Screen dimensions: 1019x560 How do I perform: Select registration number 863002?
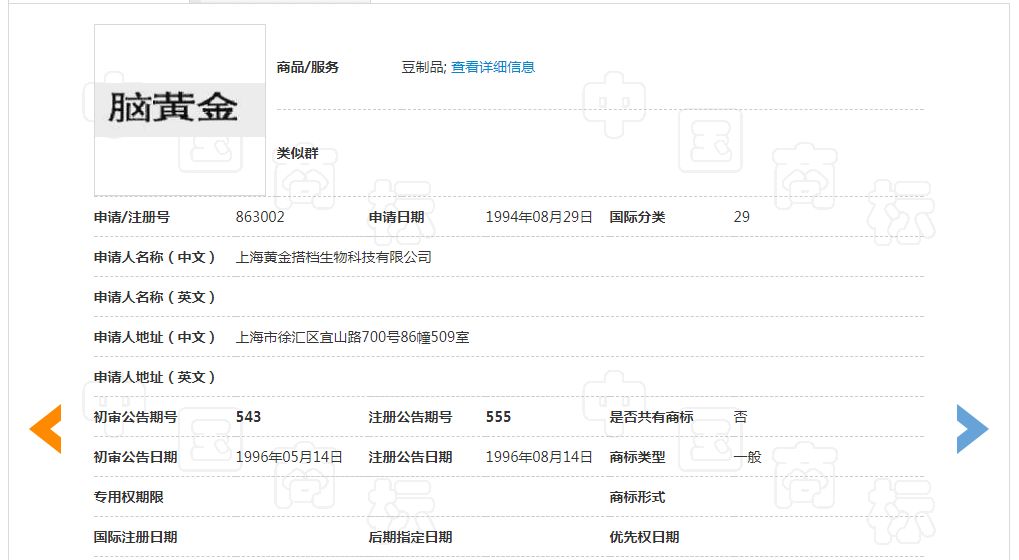point(260,217)
